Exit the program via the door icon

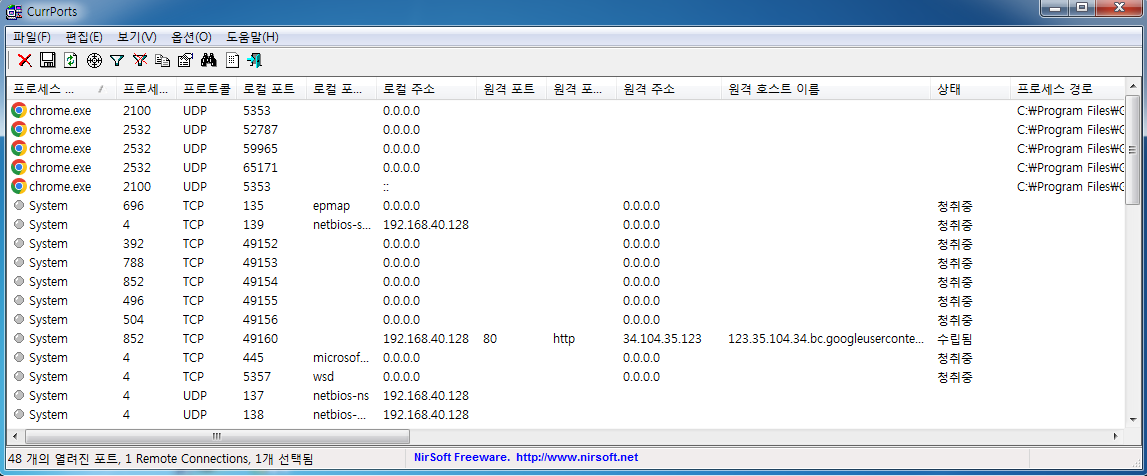click(x=255, y=61)
